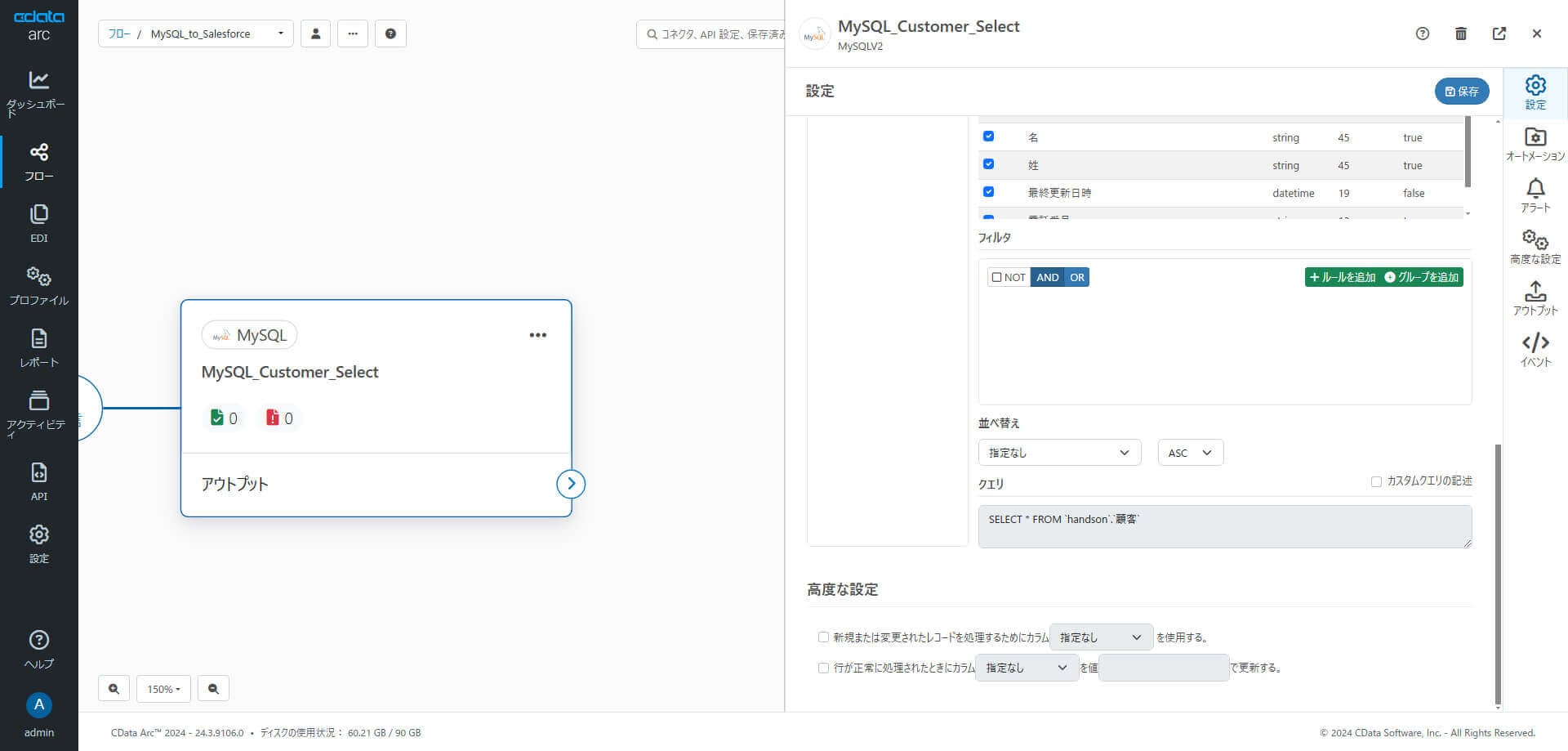Select the AND filter condition
This screenshot has height=751, width=1568.
(x=1047, y=277)
